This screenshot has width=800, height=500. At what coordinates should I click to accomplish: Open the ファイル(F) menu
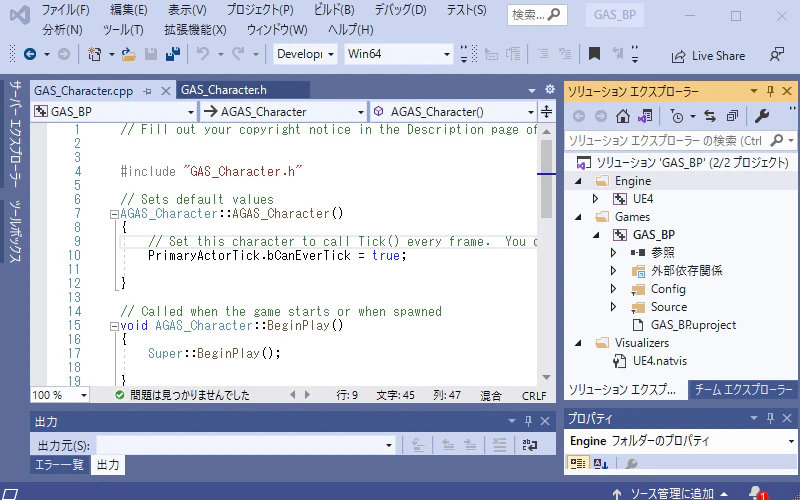point(65,10)
